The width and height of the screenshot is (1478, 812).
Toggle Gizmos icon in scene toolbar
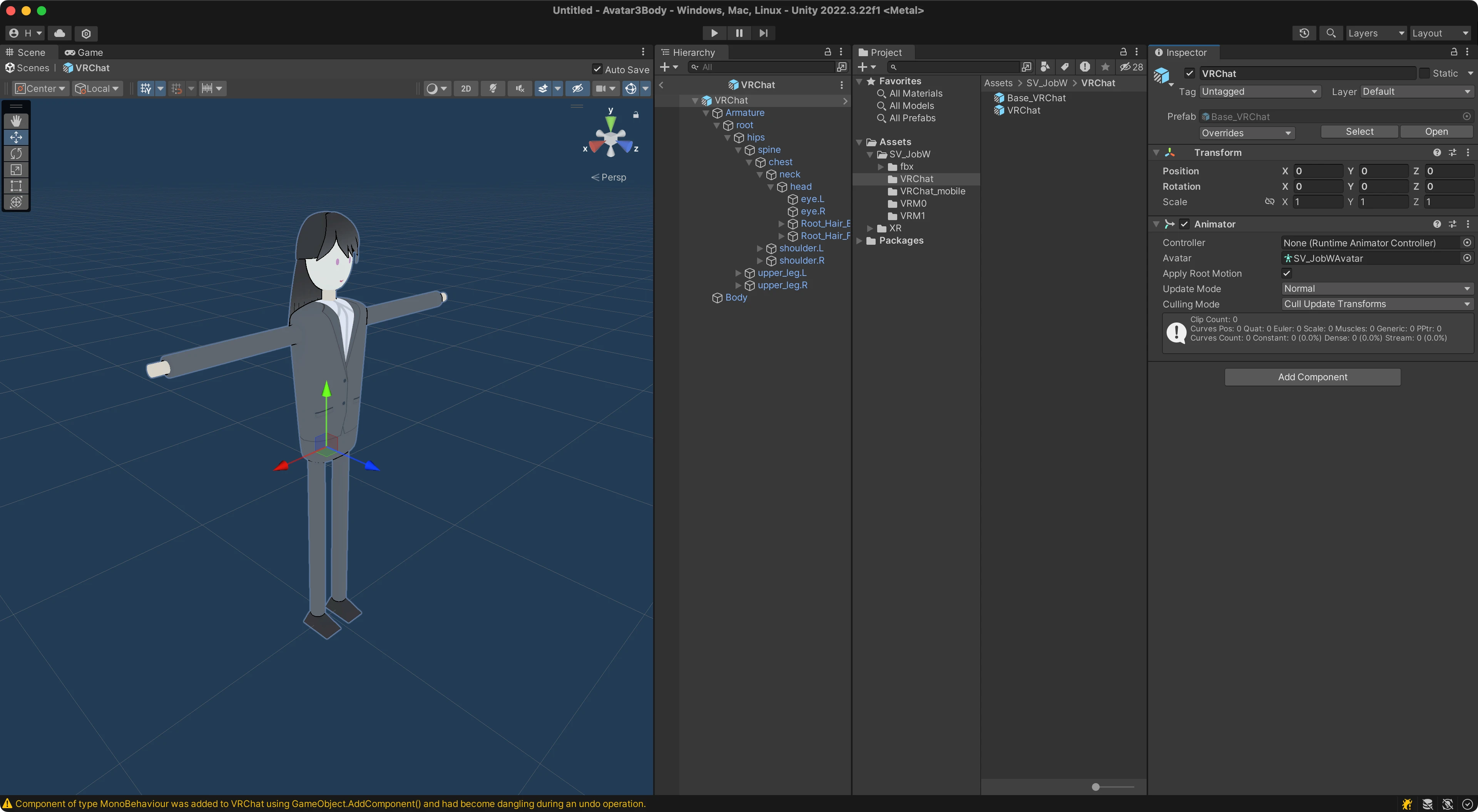tap(630, 89)
